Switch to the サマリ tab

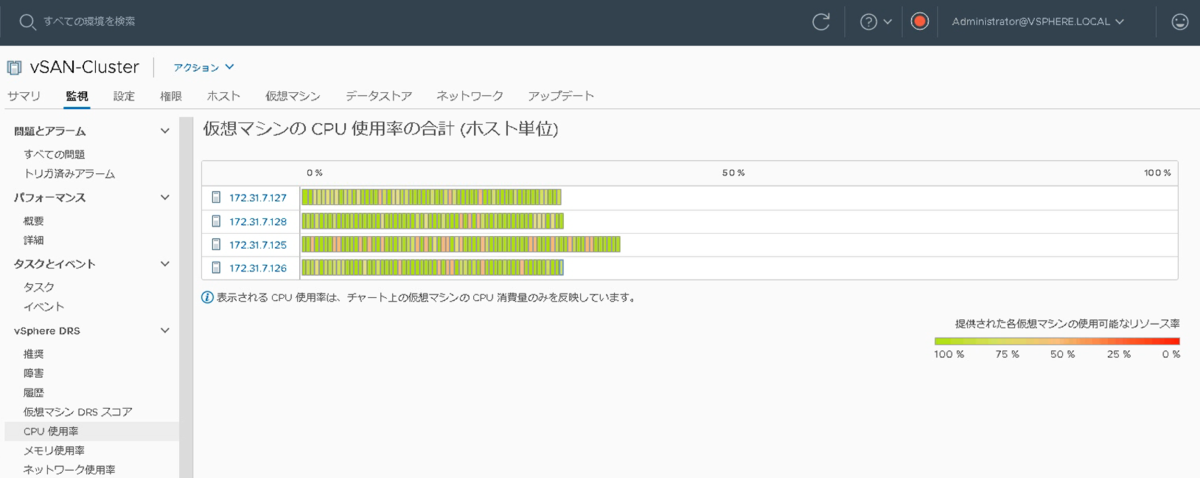point(24,96)
